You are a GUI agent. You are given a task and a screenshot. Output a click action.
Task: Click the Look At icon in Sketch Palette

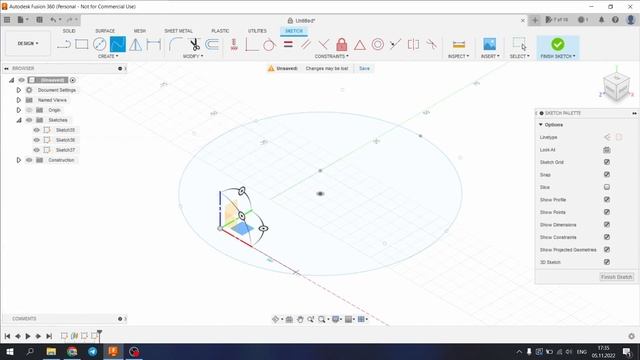click(607, 150)
